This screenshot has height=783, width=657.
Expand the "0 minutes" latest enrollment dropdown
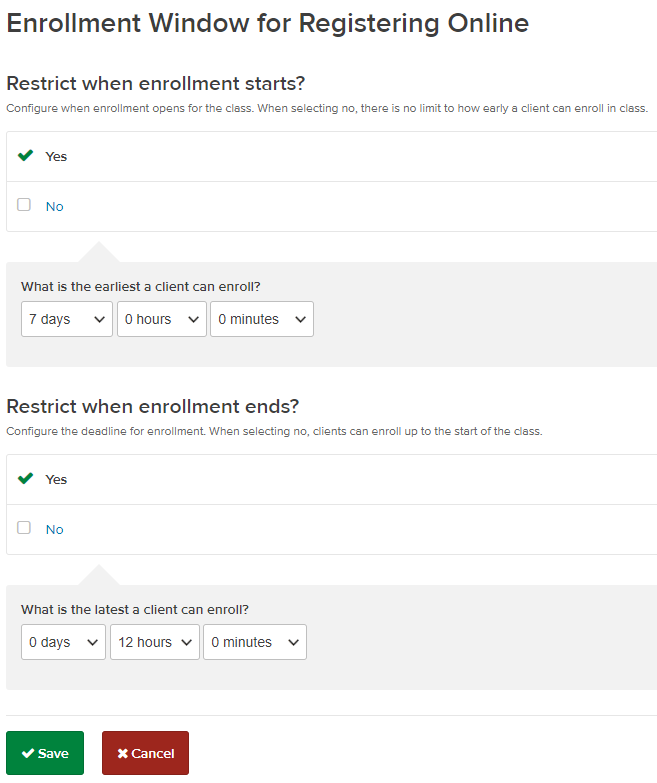click(254, 642)
